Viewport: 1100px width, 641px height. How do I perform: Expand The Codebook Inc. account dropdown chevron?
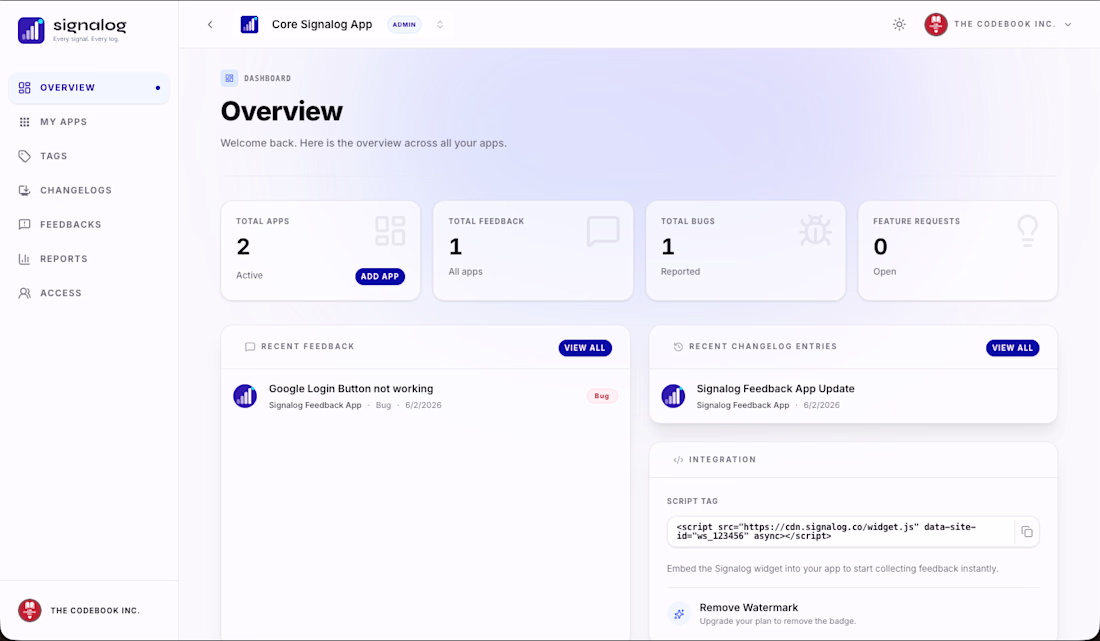[x=1068, y=25]
